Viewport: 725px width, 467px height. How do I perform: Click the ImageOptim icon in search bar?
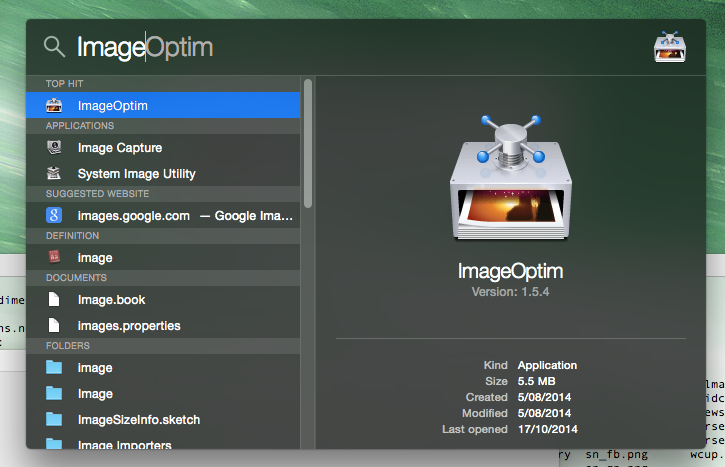click(670, 47)
